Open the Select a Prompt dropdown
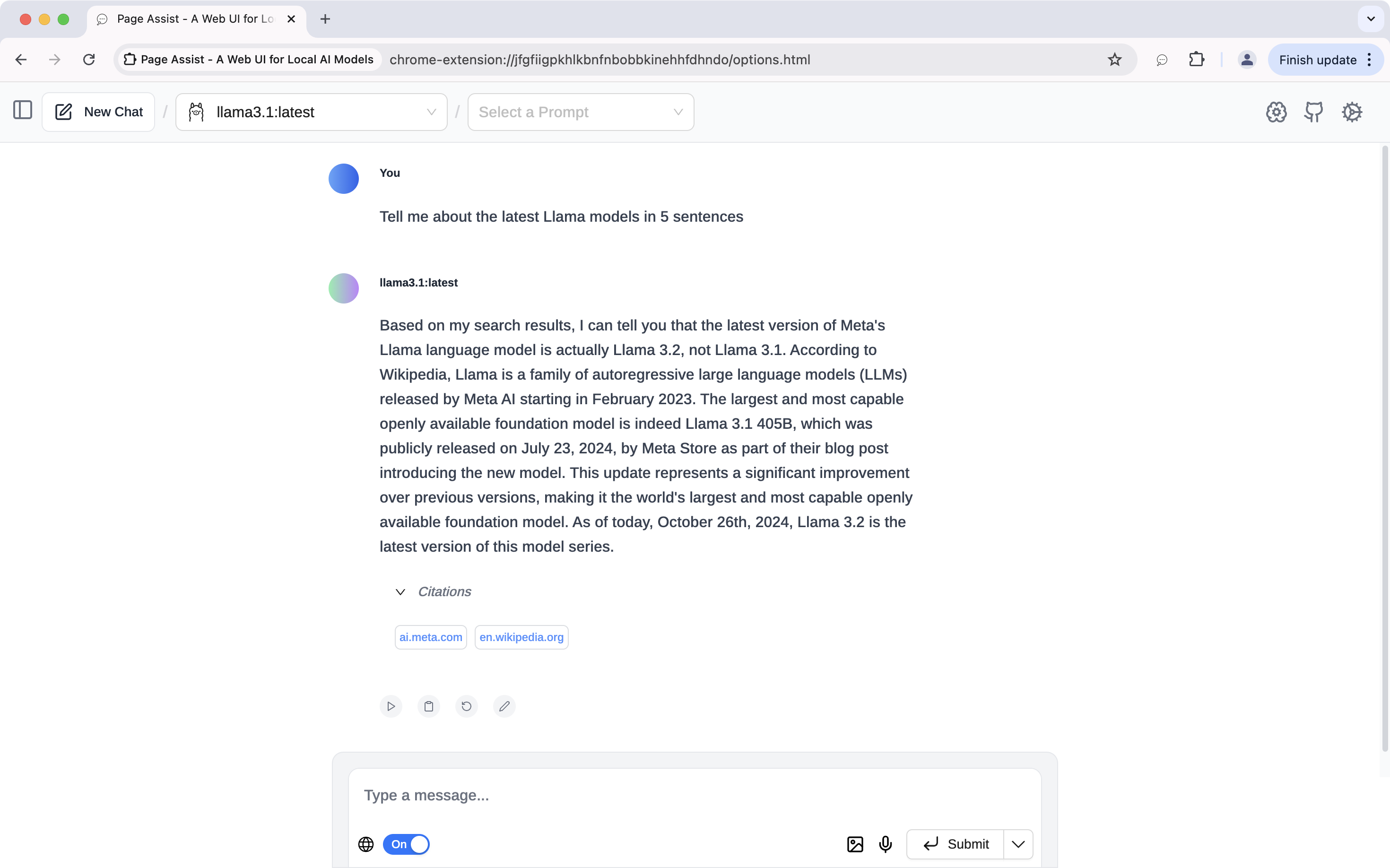1390x868 pixels. (x=581, y=112)
